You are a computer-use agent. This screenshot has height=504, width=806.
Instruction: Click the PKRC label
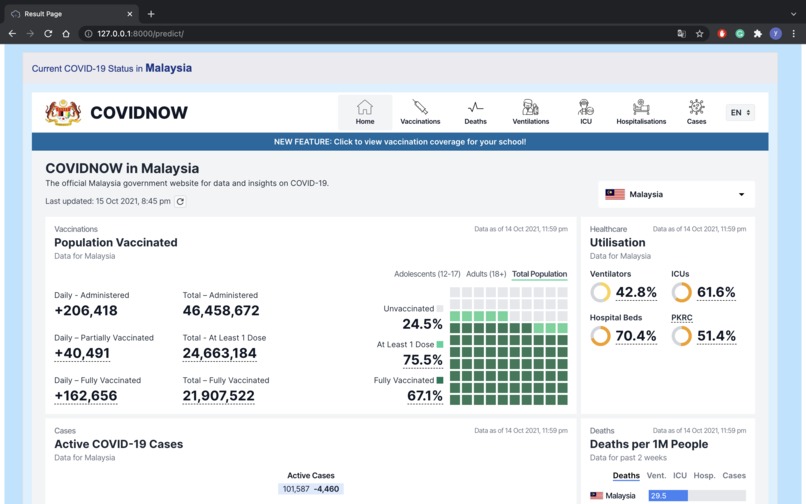pos(682,317)
